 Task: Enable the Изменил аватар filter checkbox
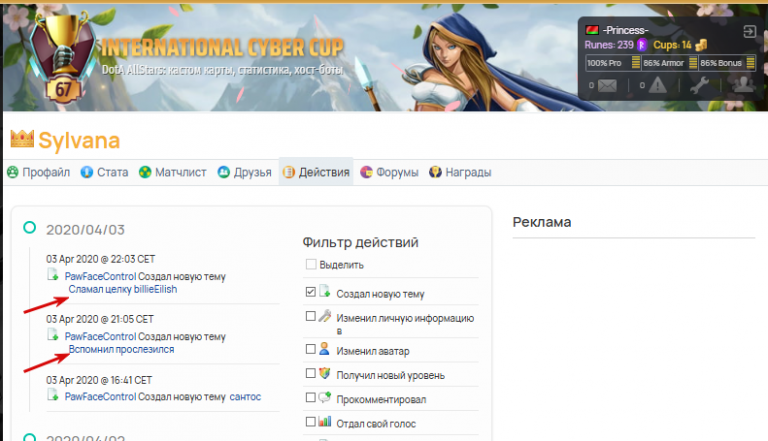(311, 349)
